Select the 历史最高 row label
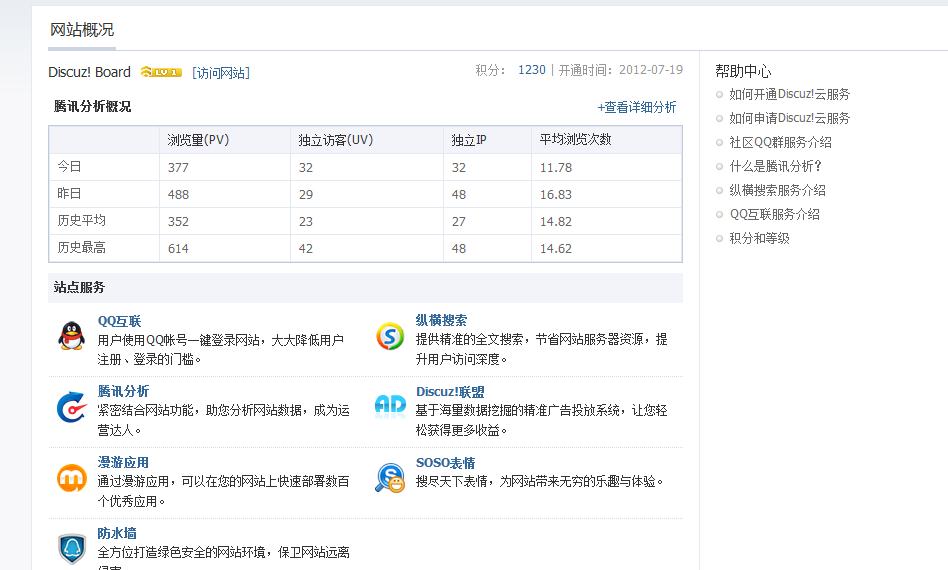This screenshot has height=570, width=948. [81, 247]
